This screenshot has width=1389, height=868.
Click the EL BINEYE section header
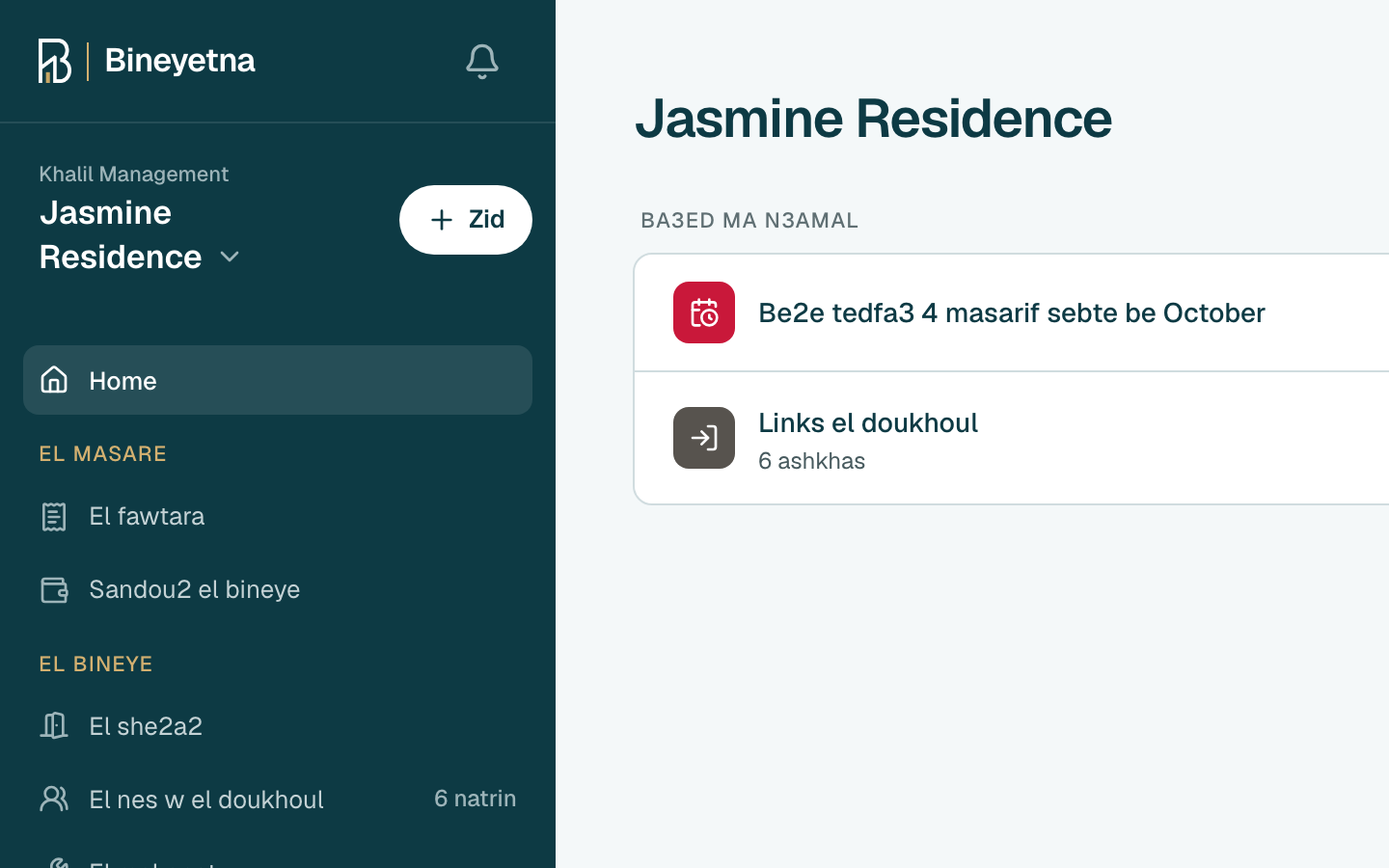click(x=95, y=664)
